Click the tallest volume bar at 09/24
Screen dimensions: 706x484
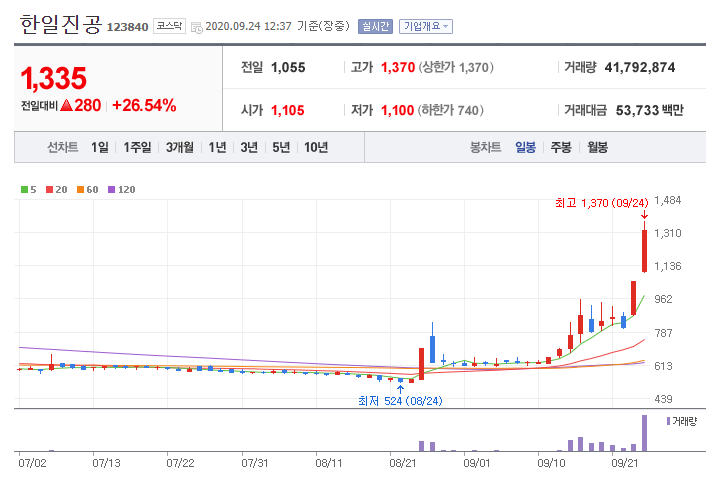tap(645, 433)
